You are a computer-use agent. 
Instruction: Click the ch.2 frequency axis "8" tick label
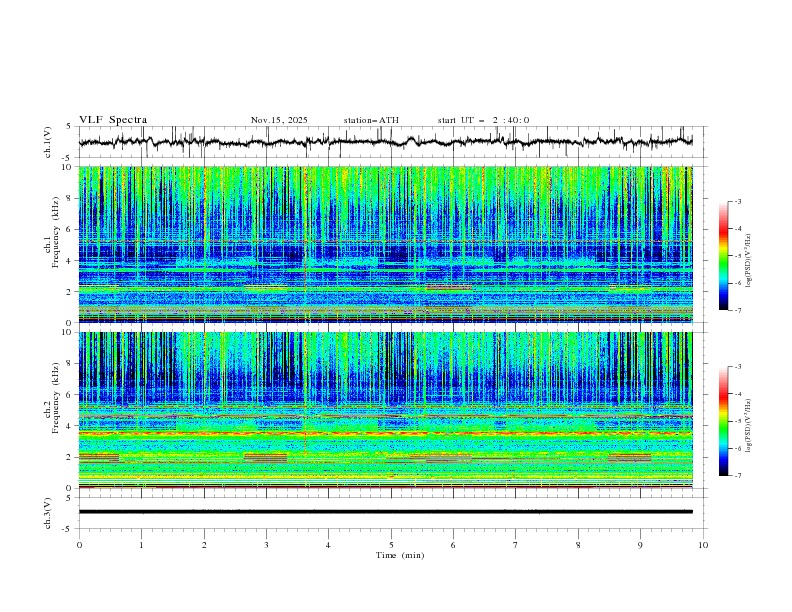tap(71, 364)
